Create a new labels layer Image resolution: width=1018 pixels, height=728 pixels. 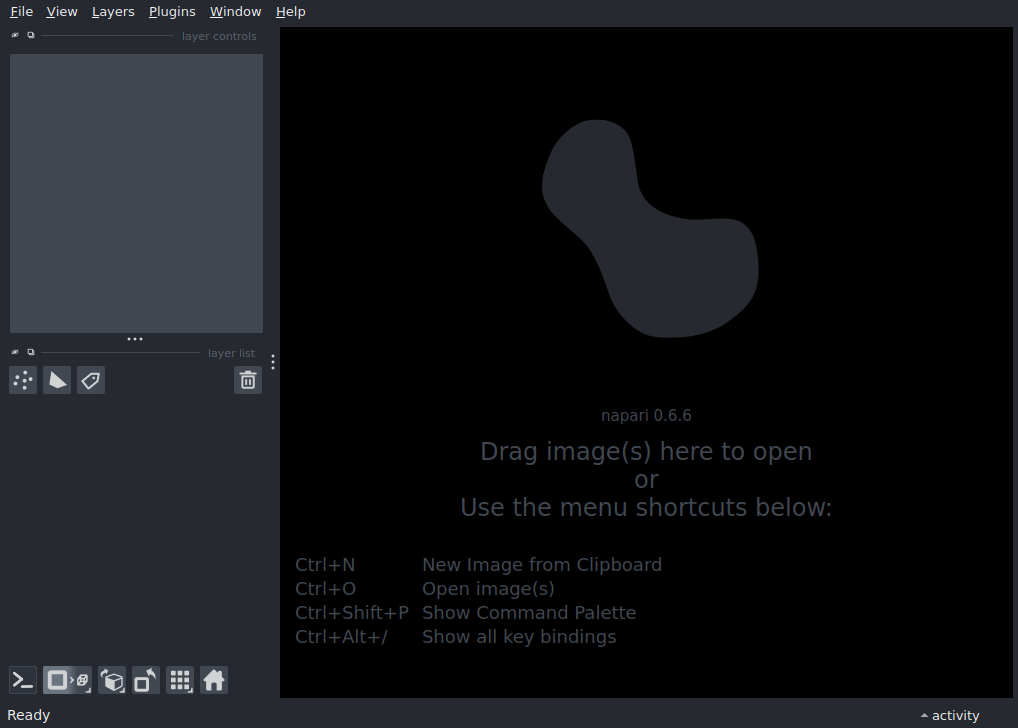[x=91, y=380]
